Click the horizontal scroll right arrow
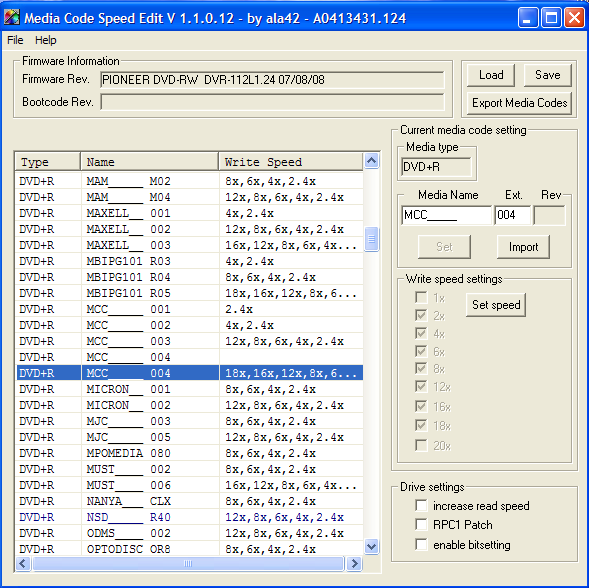The image size is (589, 588). coord(354,564)
